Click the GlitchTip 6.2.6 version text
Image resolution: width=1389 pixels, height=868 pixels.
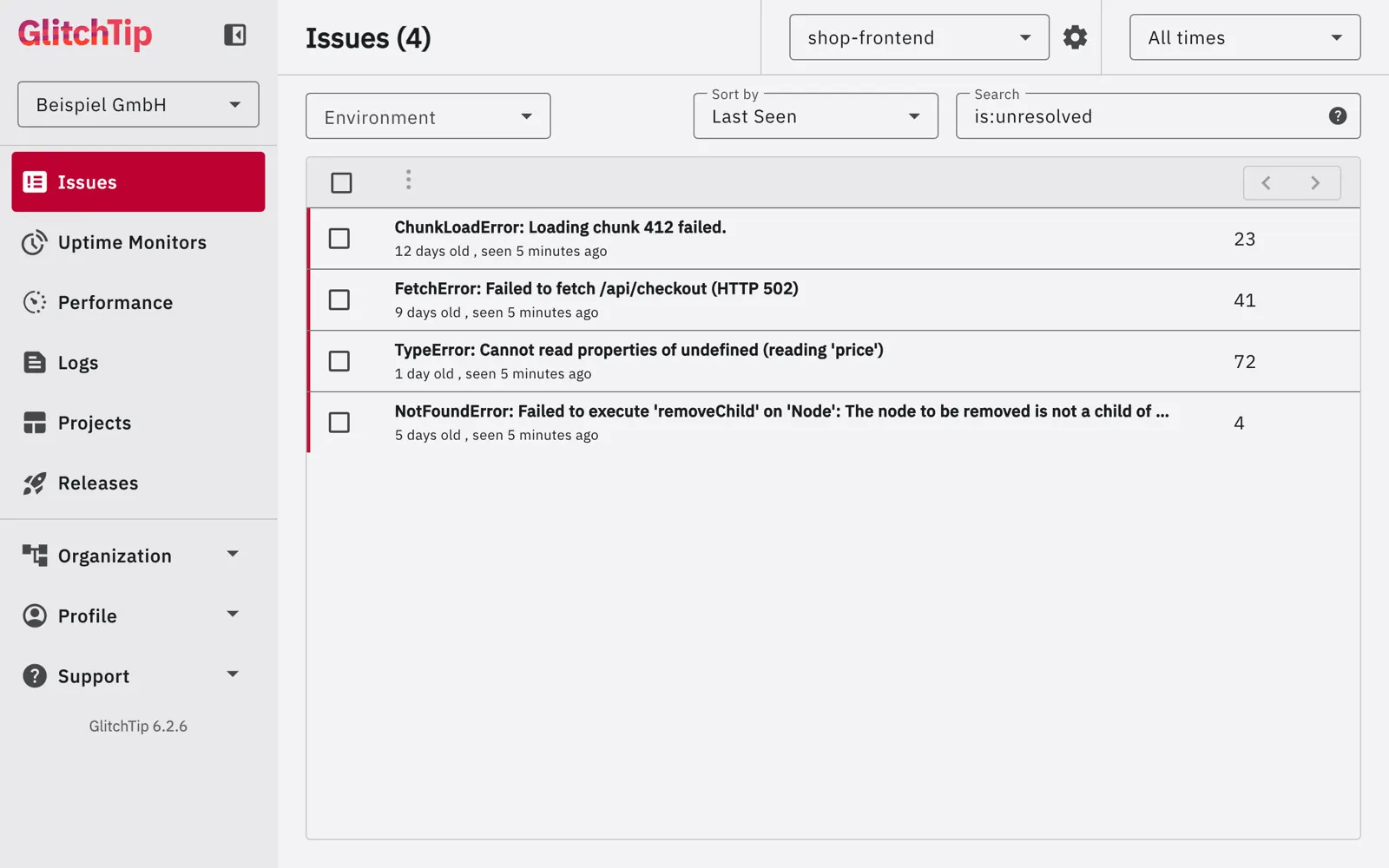[x=138, y=727]
